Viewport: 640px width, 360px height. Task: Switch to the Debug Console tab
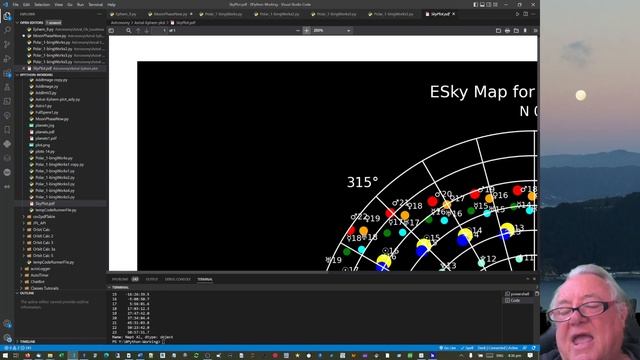point(178,279)
